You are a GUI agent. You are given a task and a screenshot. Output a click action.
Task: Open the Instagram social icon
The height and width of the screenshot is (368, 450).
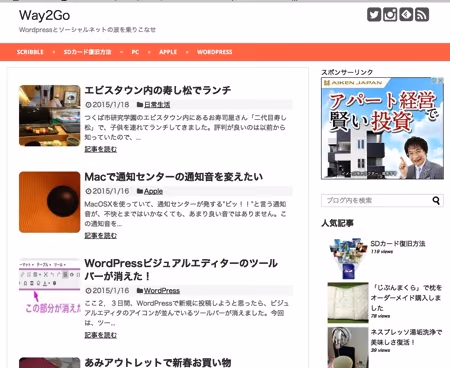[390, 15]
